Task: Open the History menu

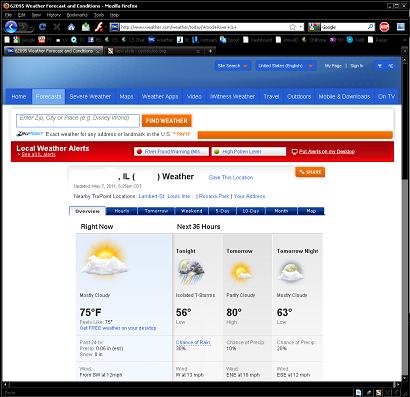Action: tap(53, 15)
